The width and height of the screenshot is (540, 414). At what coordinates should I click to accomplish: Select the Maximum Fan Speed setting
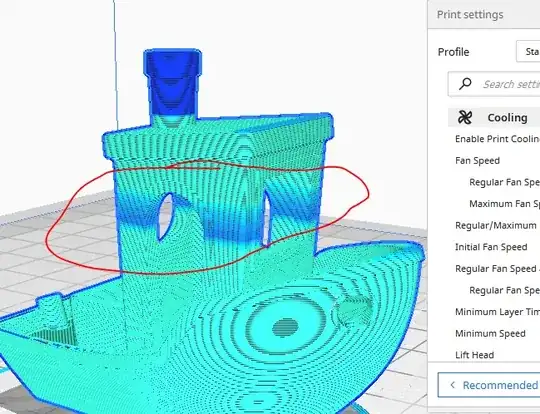pos(505,204)
